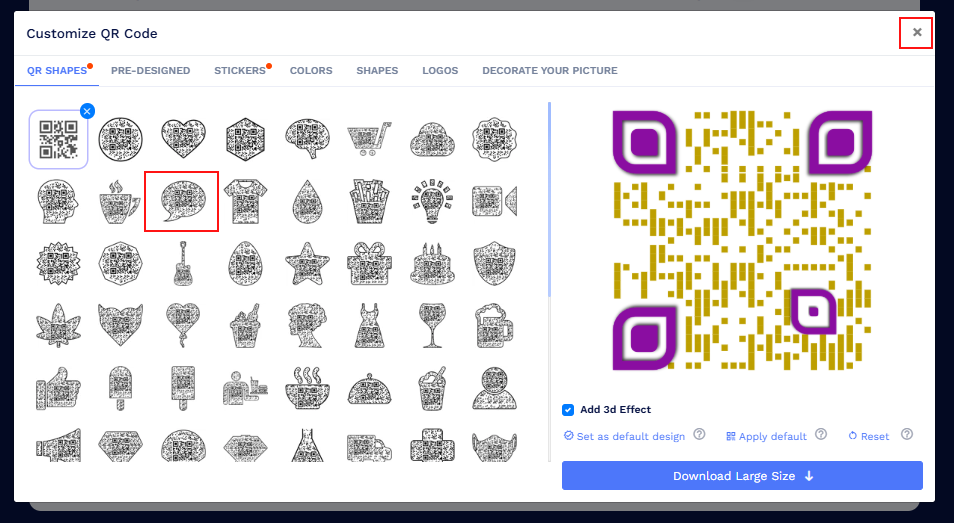The image size is (954, 523).
Task: Pick the user avatar QR shape
Action: point(495,388)
